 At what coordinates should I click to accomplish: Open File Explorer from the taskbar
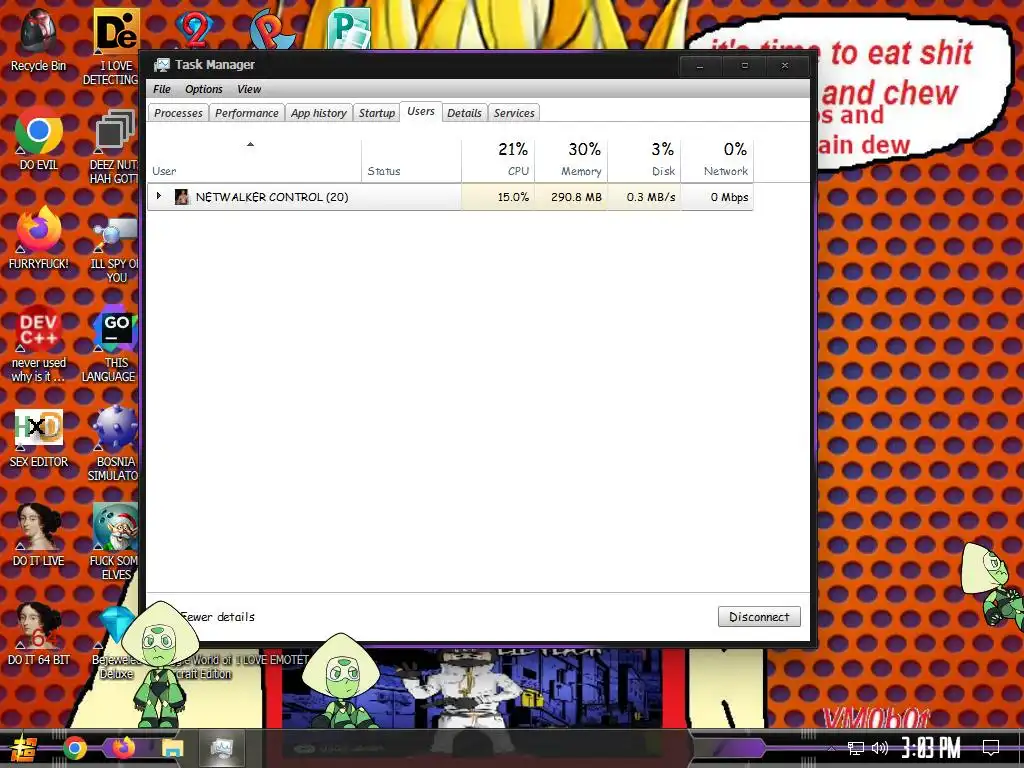pyautogui.click(x=173, y=748)
